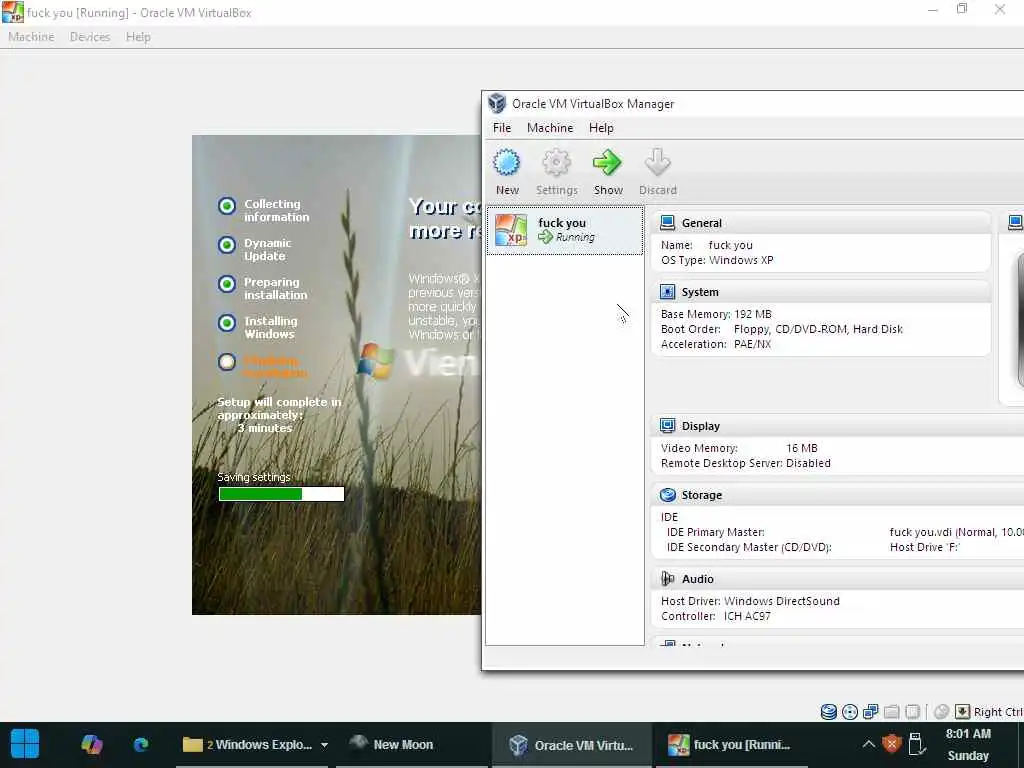This screenshot has width=1024, height=768.
Task: Collapse the Audio details section header
Action: pos(839,579)
